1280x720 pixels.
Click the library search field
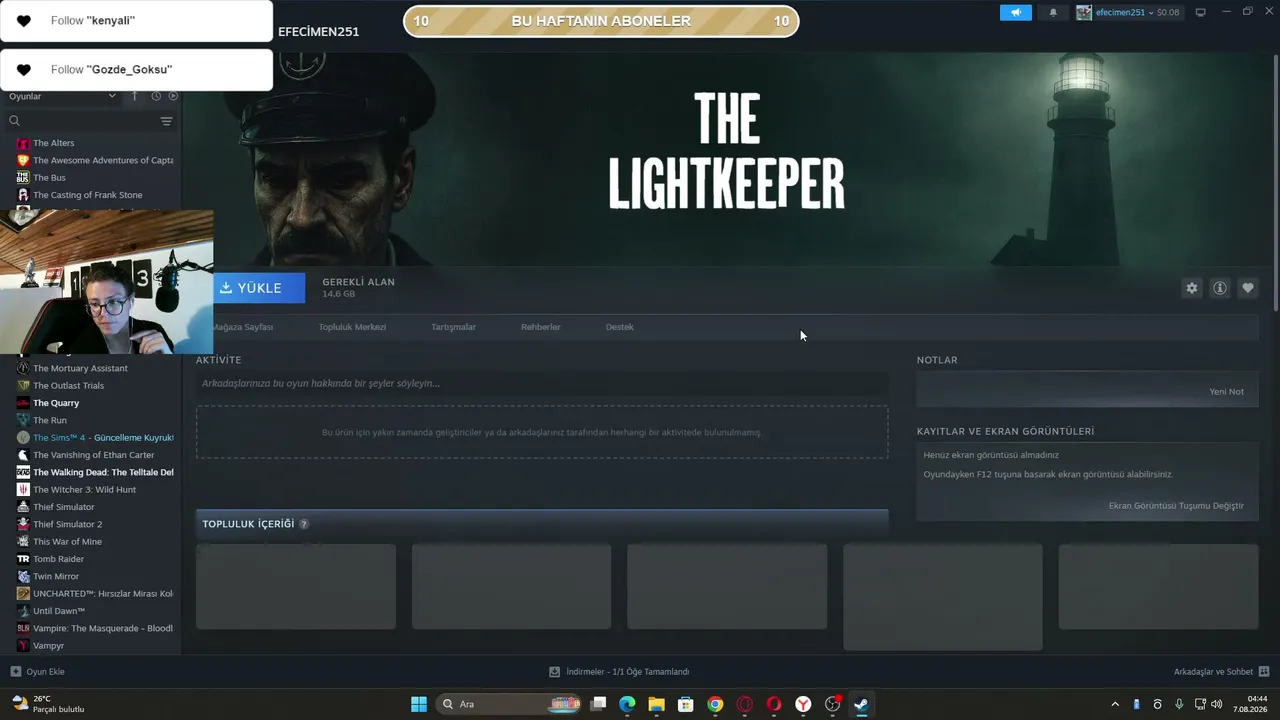[80, 121]
